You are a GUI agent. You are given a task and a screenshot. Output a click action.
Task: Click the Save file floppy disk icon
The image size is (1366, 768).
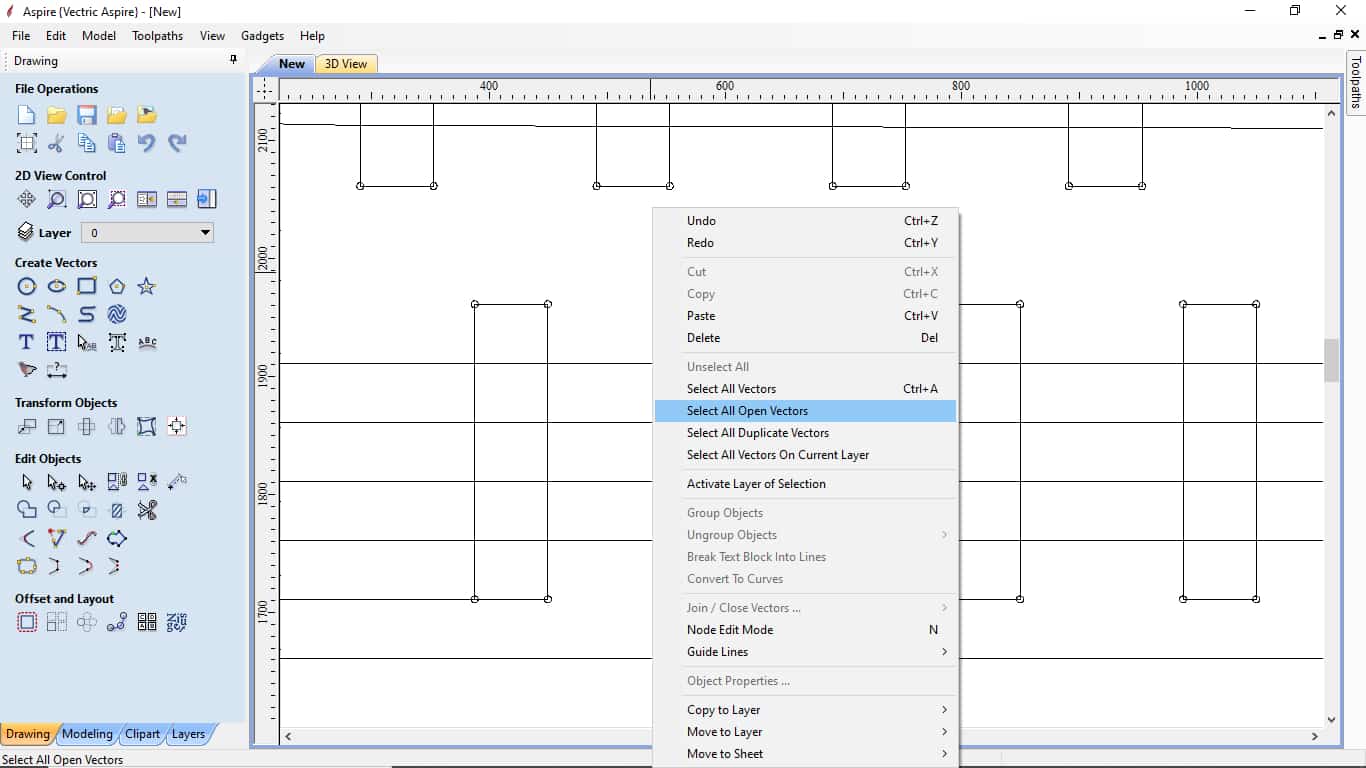pos(87,115)
